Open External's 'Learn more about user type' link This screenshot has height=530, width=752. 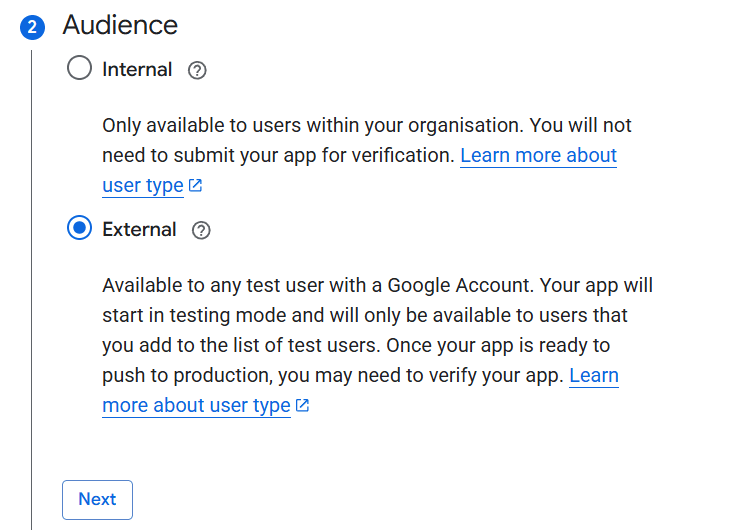(196, 406)
